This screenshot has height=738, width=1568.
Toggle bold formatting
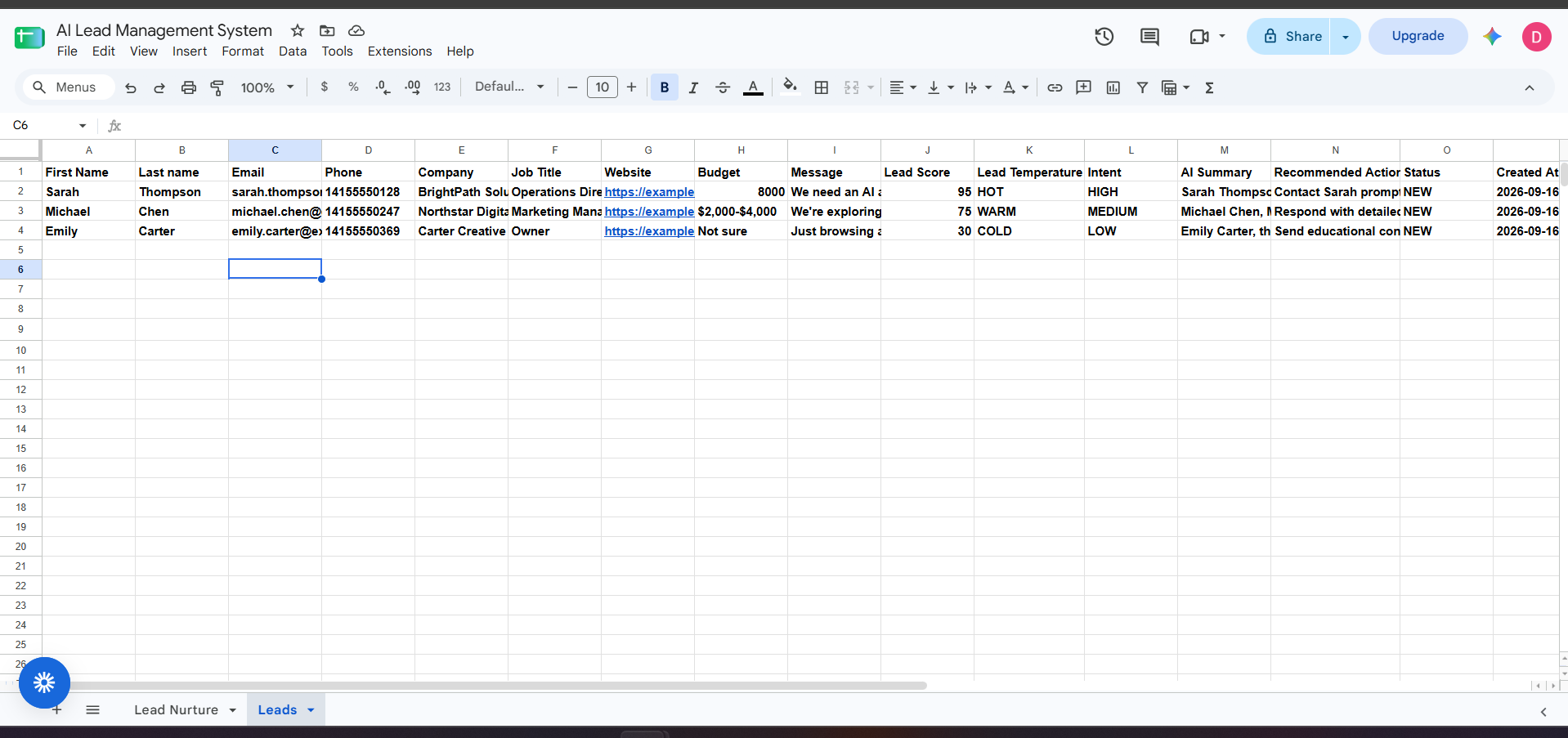click(x=665, y=87)
